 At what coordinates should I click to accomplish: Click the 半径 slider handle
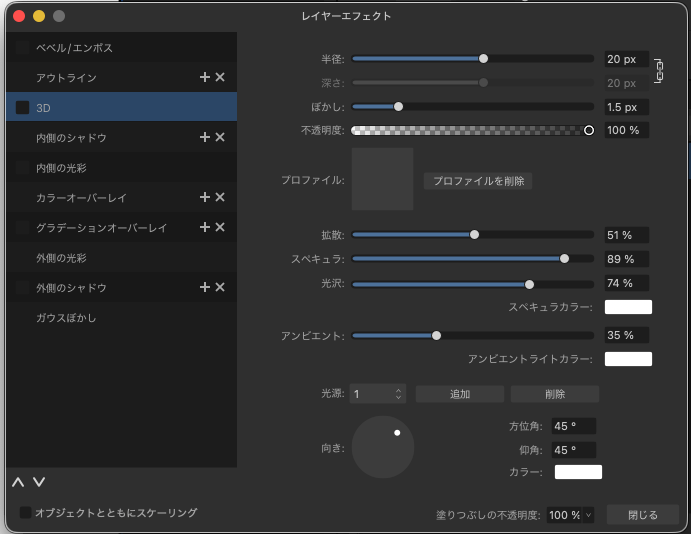click(483, 59)
